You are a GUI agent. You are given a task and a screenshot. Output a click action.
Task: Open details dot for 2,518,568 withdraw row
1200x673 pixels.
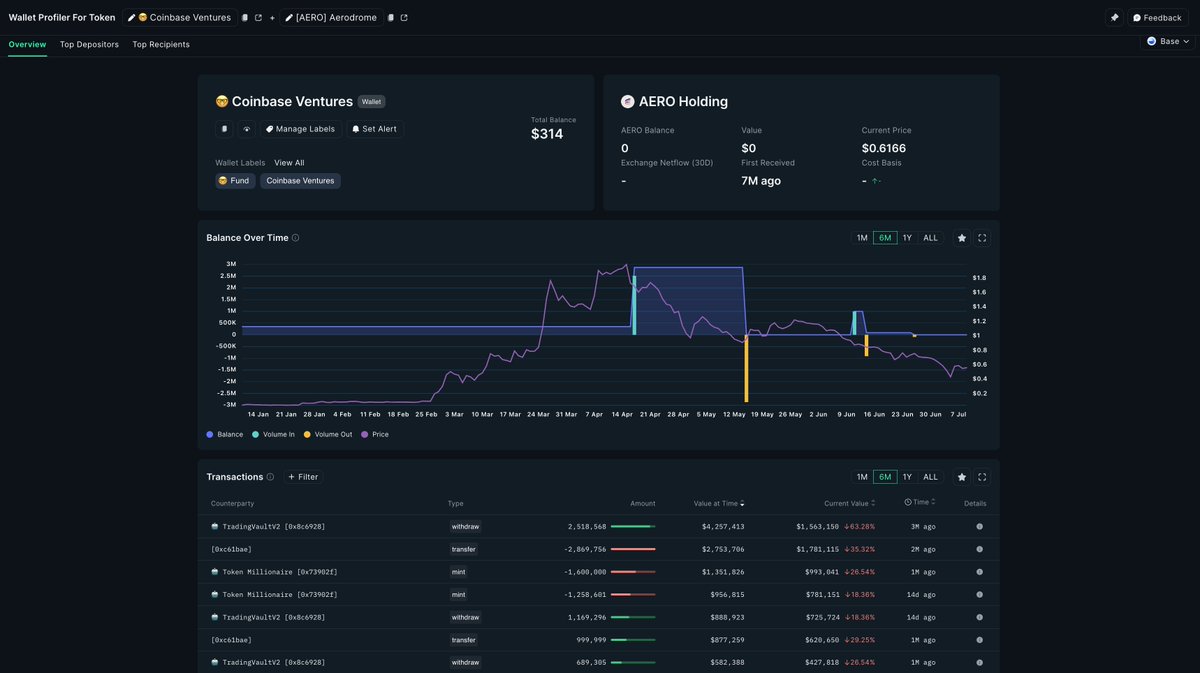pos(979,526)
